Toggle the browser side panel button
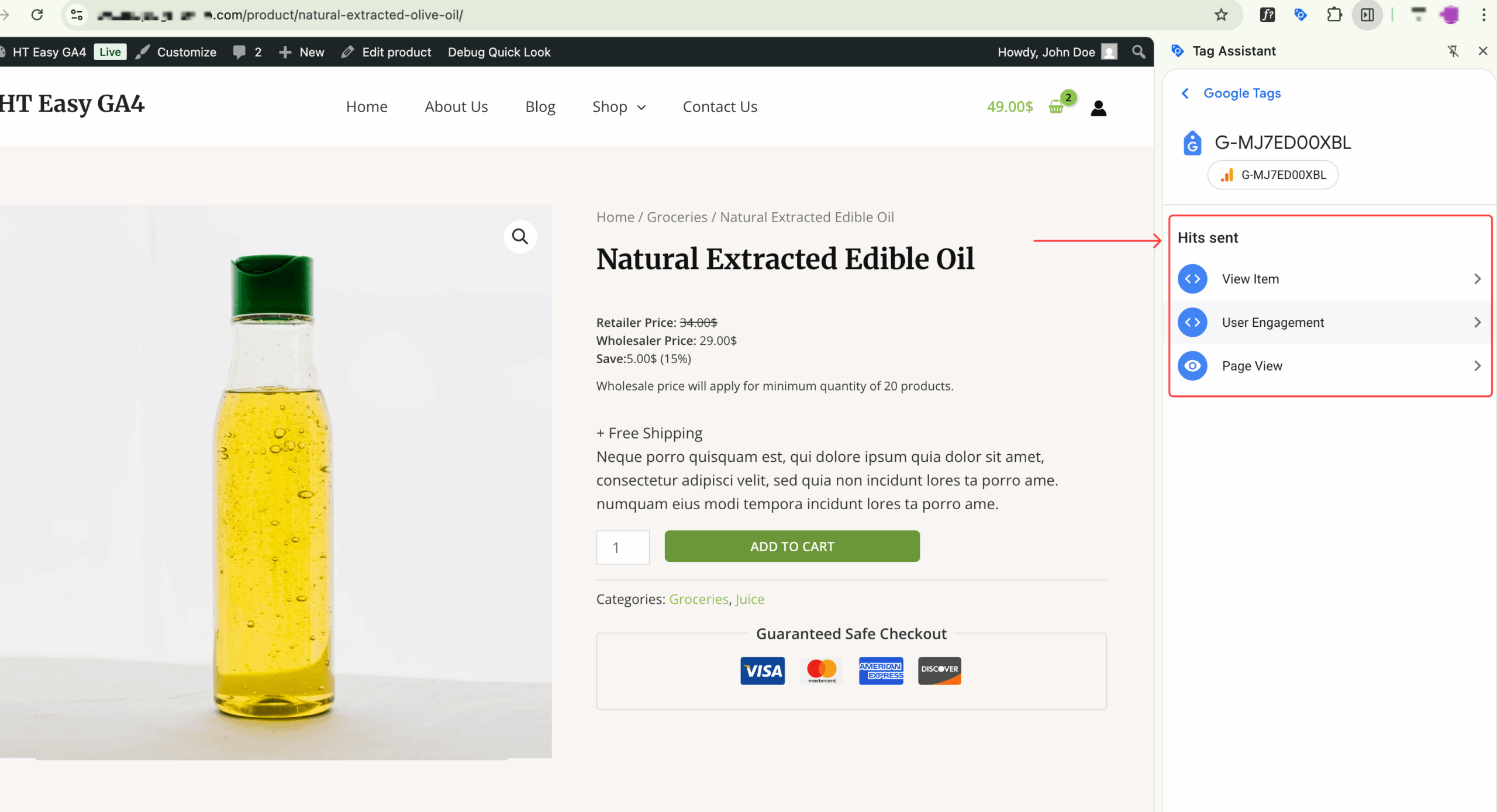Viewport: 1497px width, 812px height. coord(1367,15)
